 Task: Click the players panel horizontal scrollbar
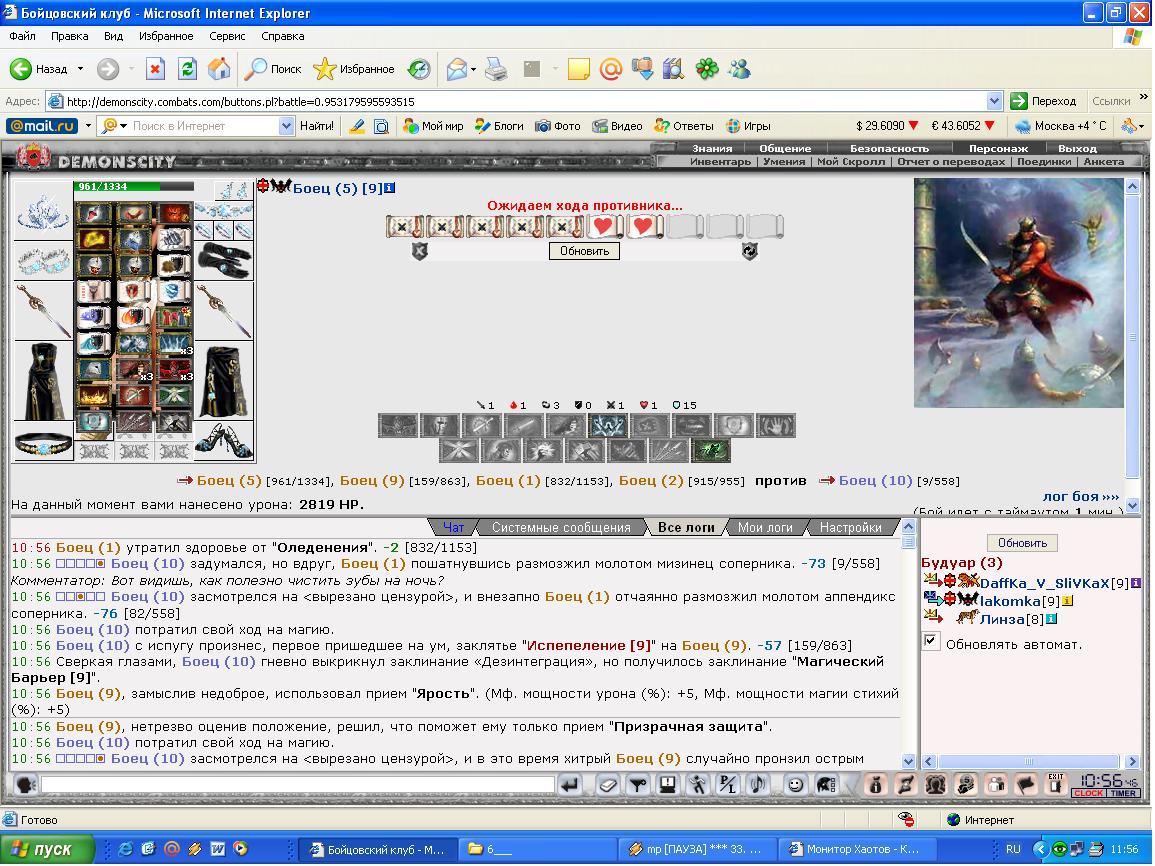coord(1031,761)
